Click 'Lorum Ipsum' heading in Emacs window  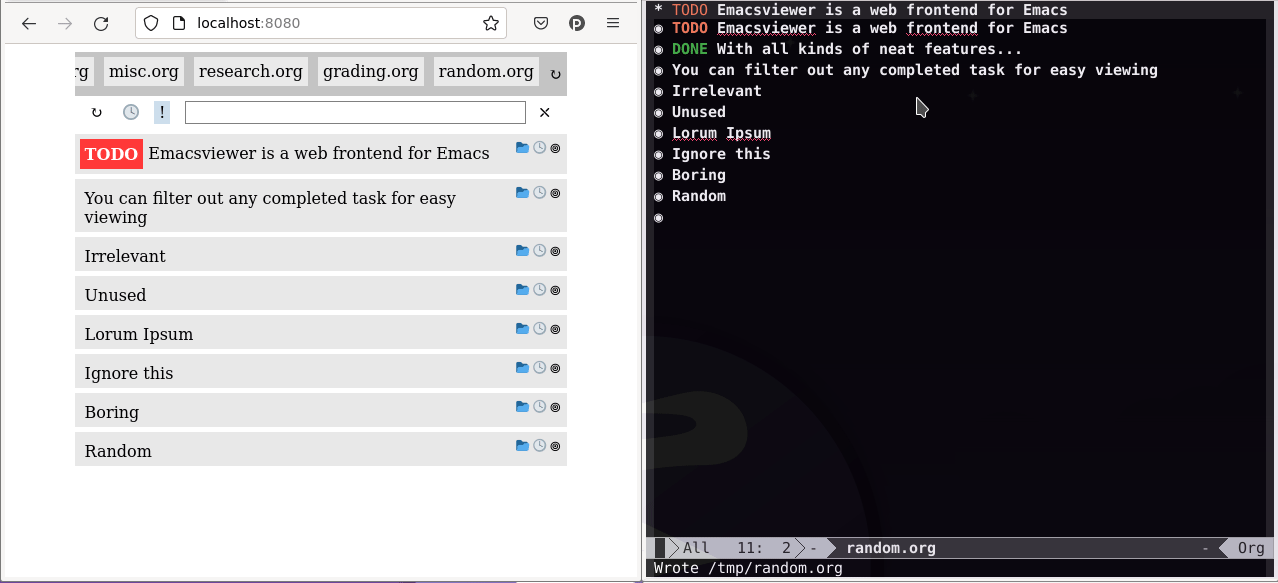coord(721,133)
